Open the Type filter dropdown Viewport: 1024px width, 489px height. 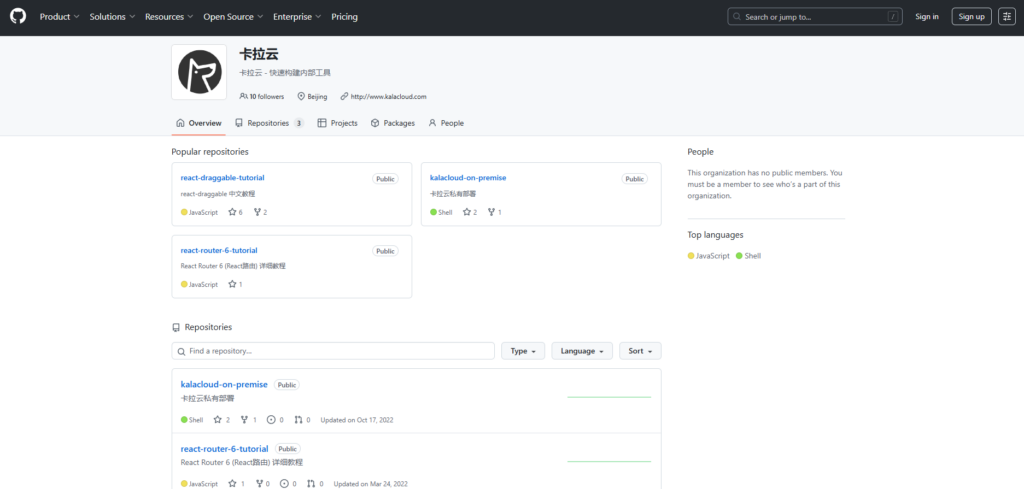(523, 351)
